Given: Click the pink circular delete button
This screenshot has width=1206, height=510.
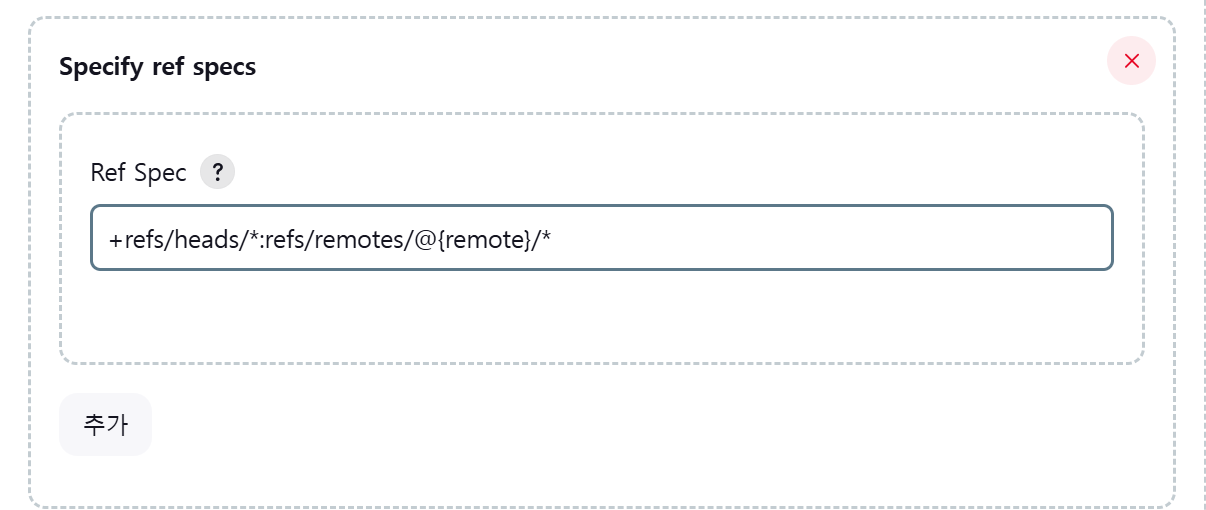Looking at the screenshot, I should click(1131, 61).
